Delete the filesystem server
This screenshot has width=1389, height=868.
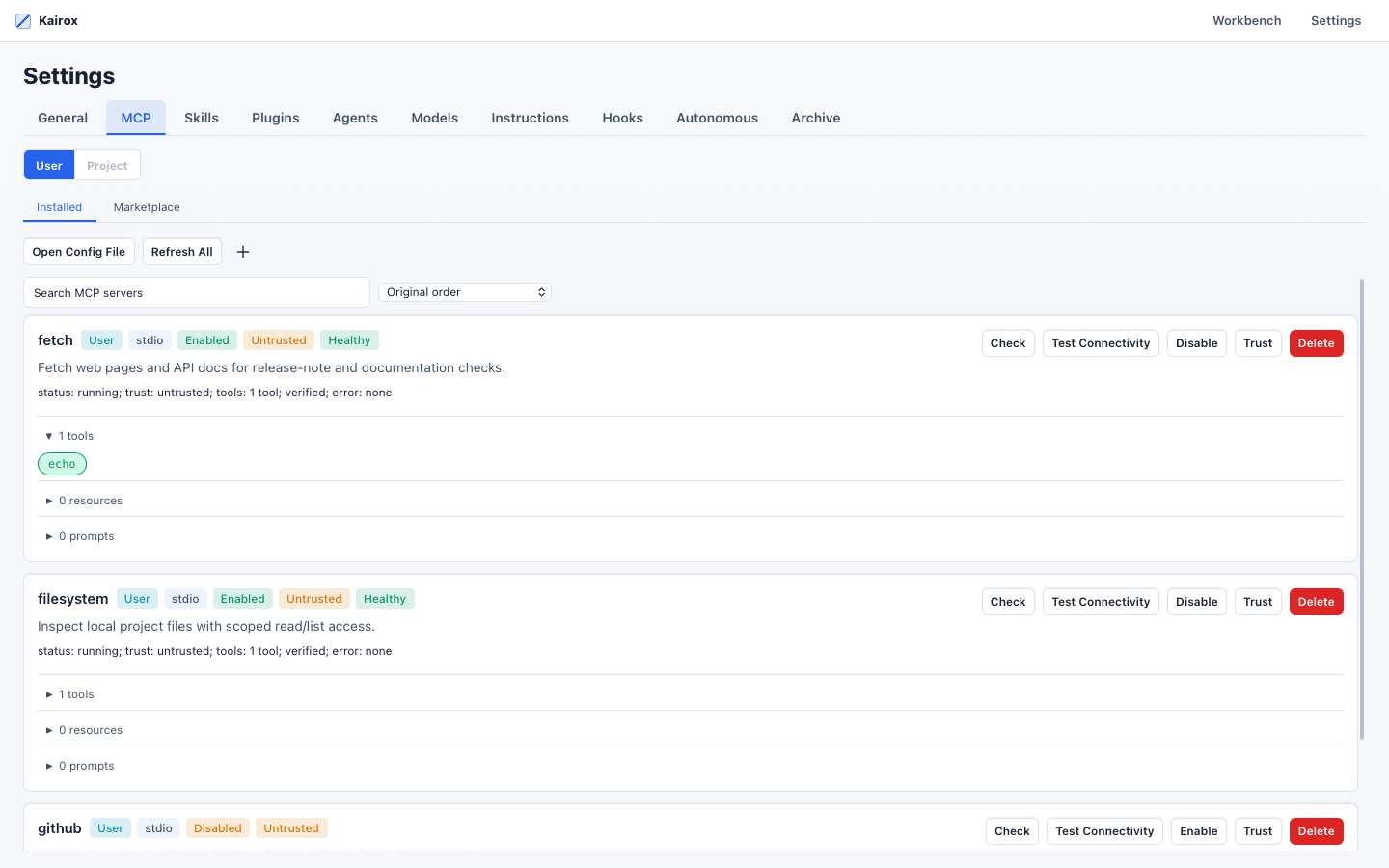(x=1316, y=602)
